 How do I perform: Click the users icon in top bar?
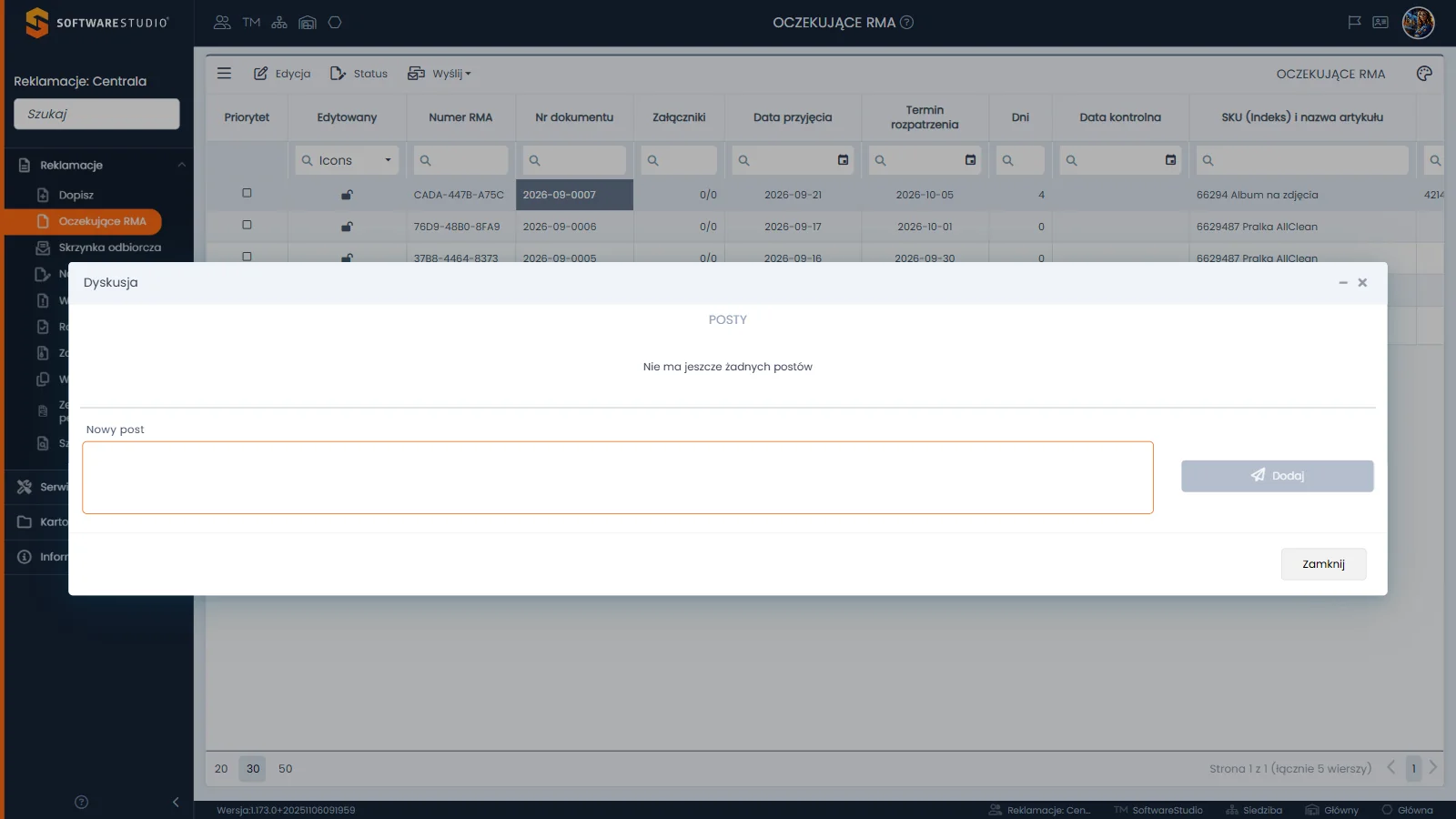click(x=222, y=23)
